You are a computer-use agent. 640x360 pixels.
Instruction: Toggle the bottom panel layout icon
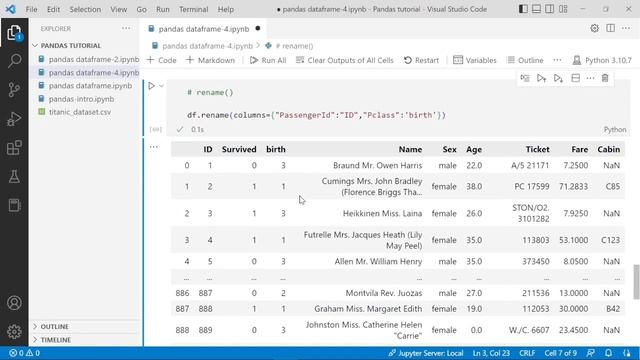click(536, 9)
